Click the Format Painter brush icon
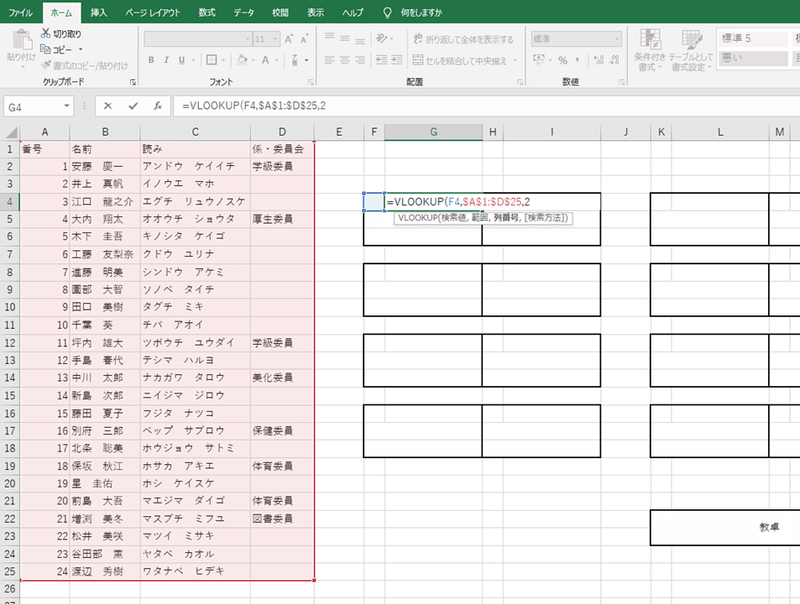The image size is (800, 604). [46, 65]
